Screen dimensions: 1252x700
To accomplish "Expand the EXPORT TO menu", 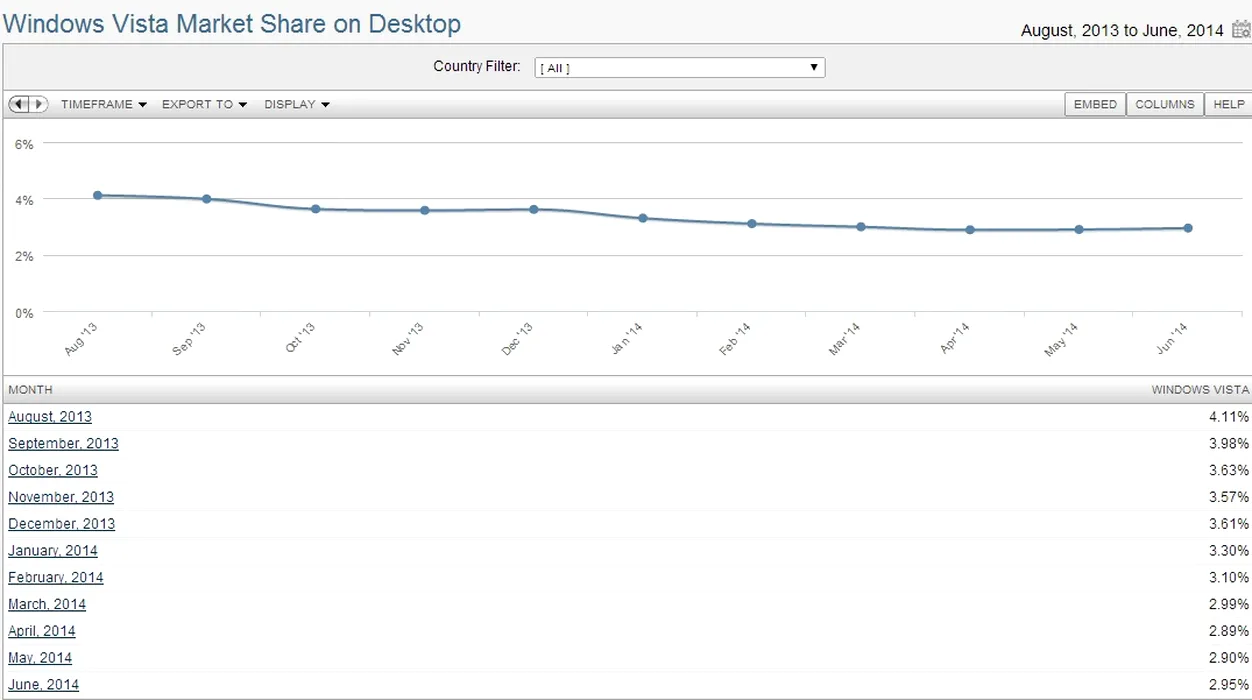I will [204, 104].
